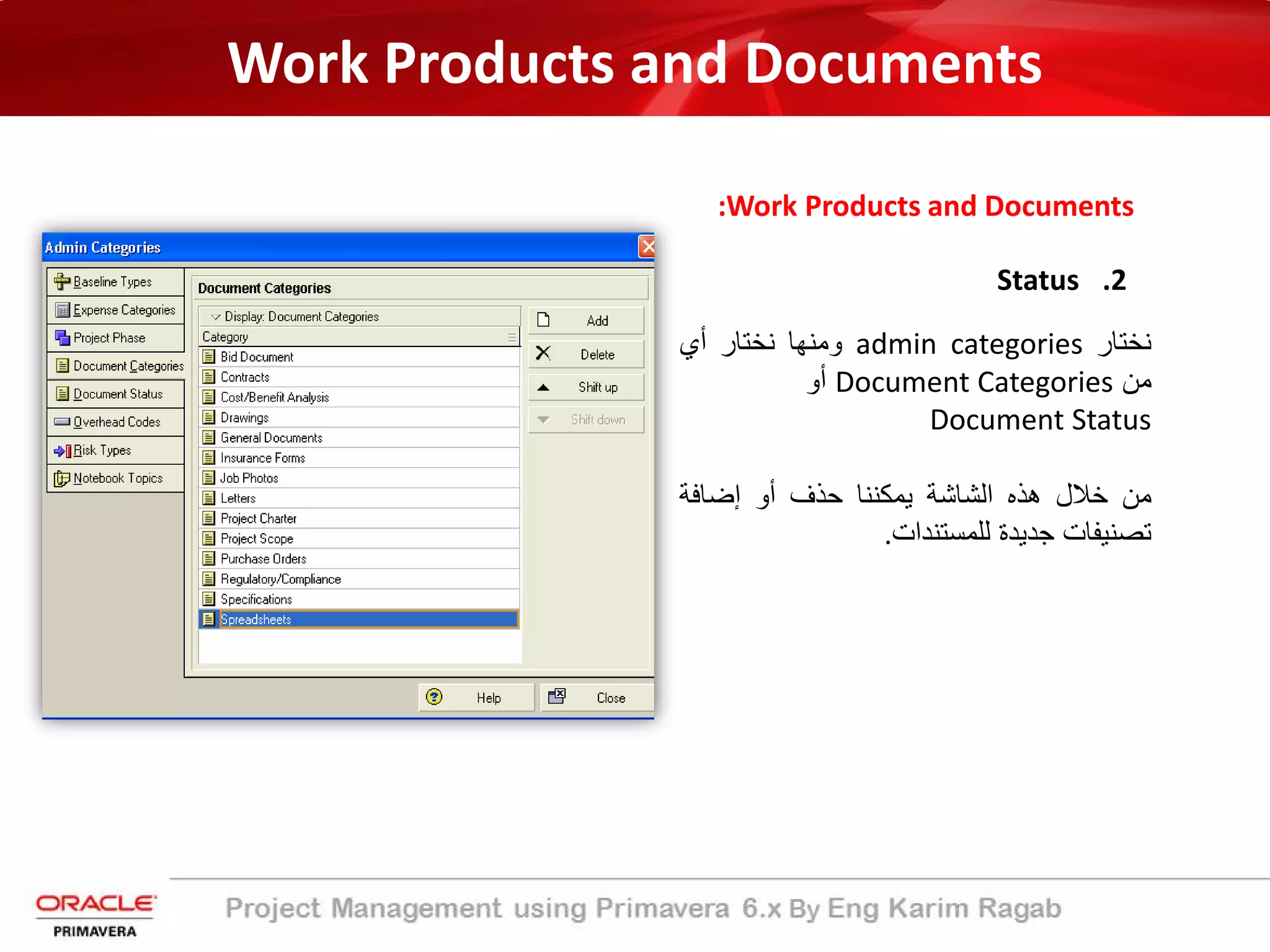Select the Bid Document category text

click(257, 357)
